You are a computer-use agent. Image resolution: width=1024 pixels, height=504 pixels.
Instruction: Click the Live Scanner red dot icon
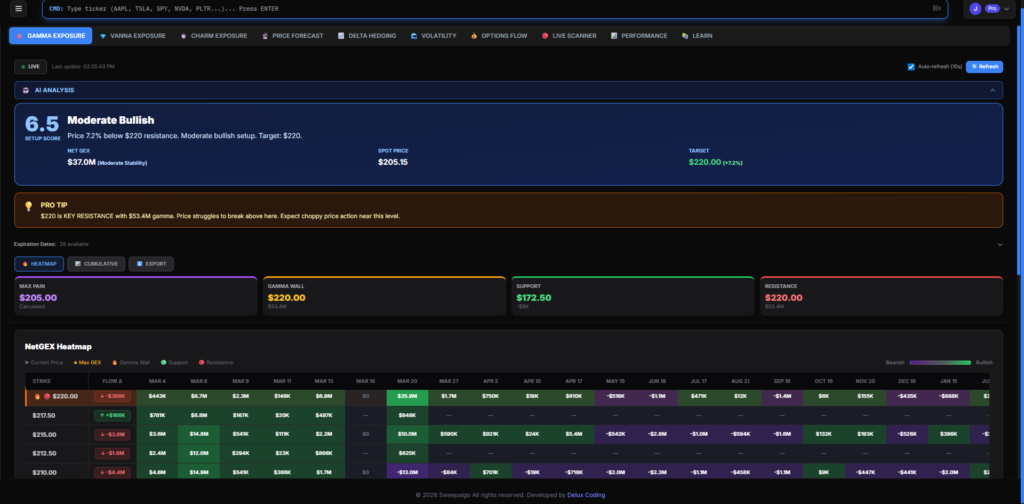(x=545, y=36)
